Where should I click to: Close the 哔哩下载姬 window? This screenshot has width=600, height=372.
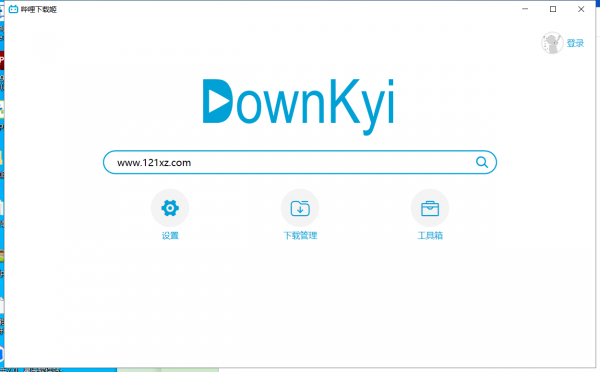(581, 9)
